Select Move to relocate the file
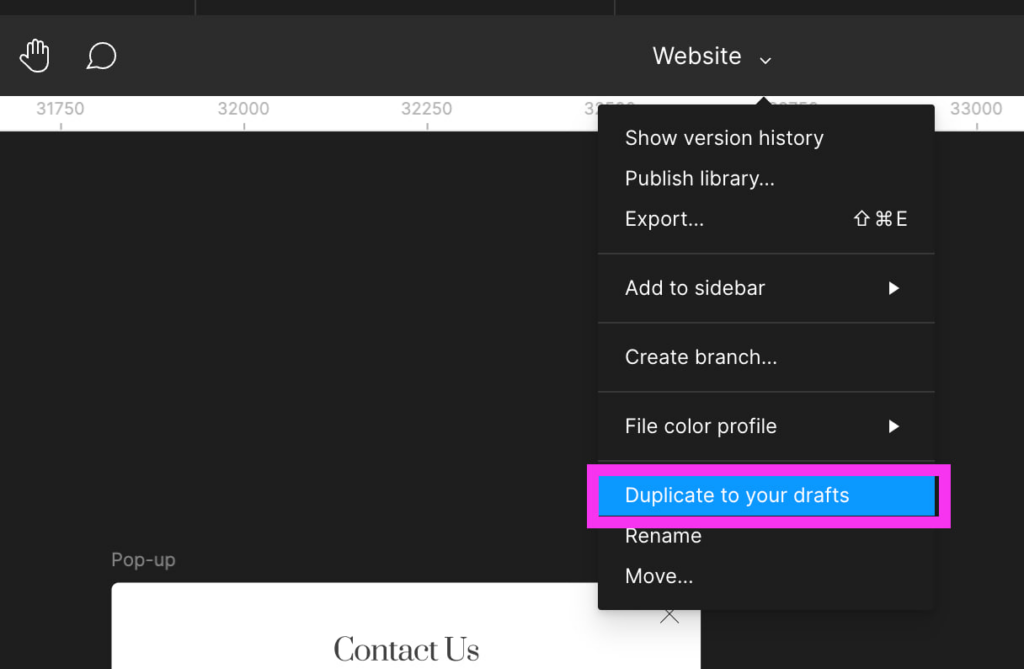 point(658,576)
